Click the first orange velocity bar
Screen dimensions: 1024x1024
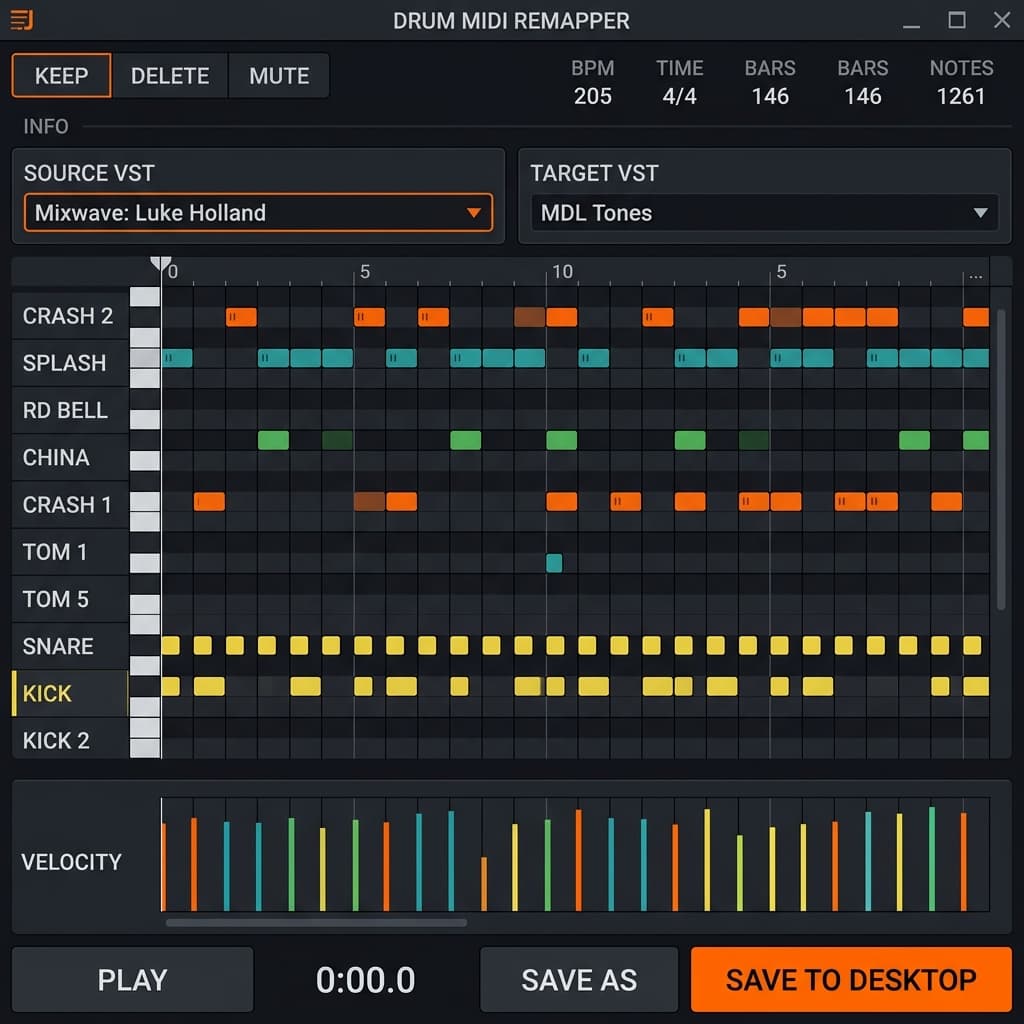[x=163, y=867]
